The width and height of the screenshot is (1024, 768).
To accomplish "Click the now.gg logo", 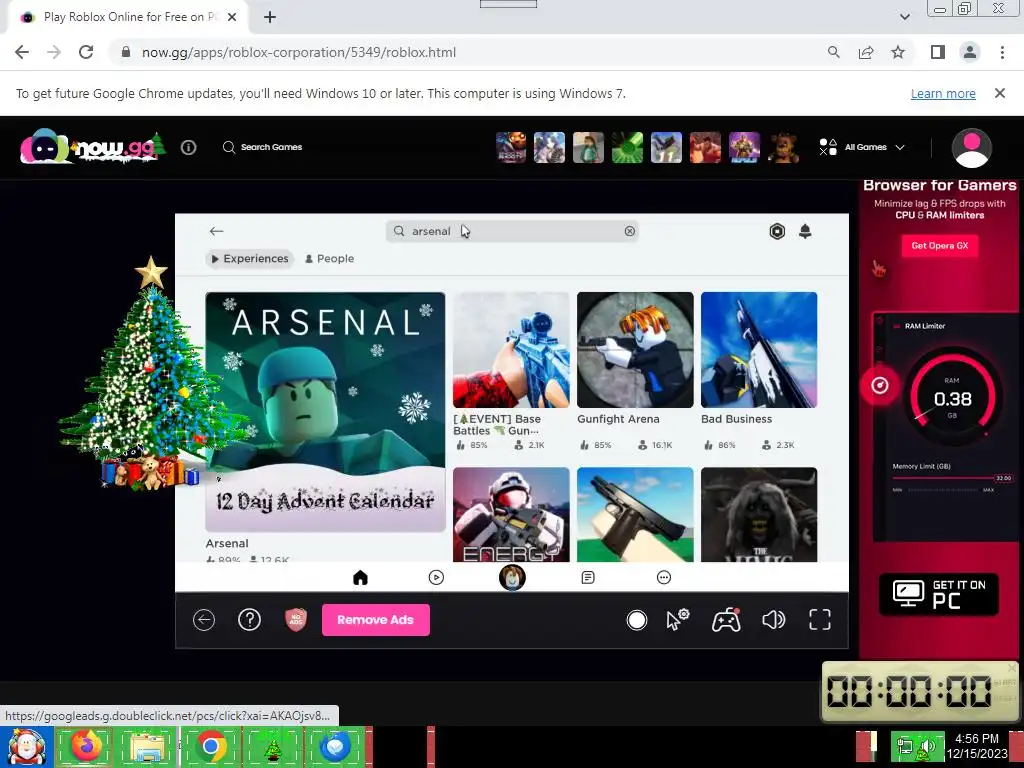I will coord(91,147).
